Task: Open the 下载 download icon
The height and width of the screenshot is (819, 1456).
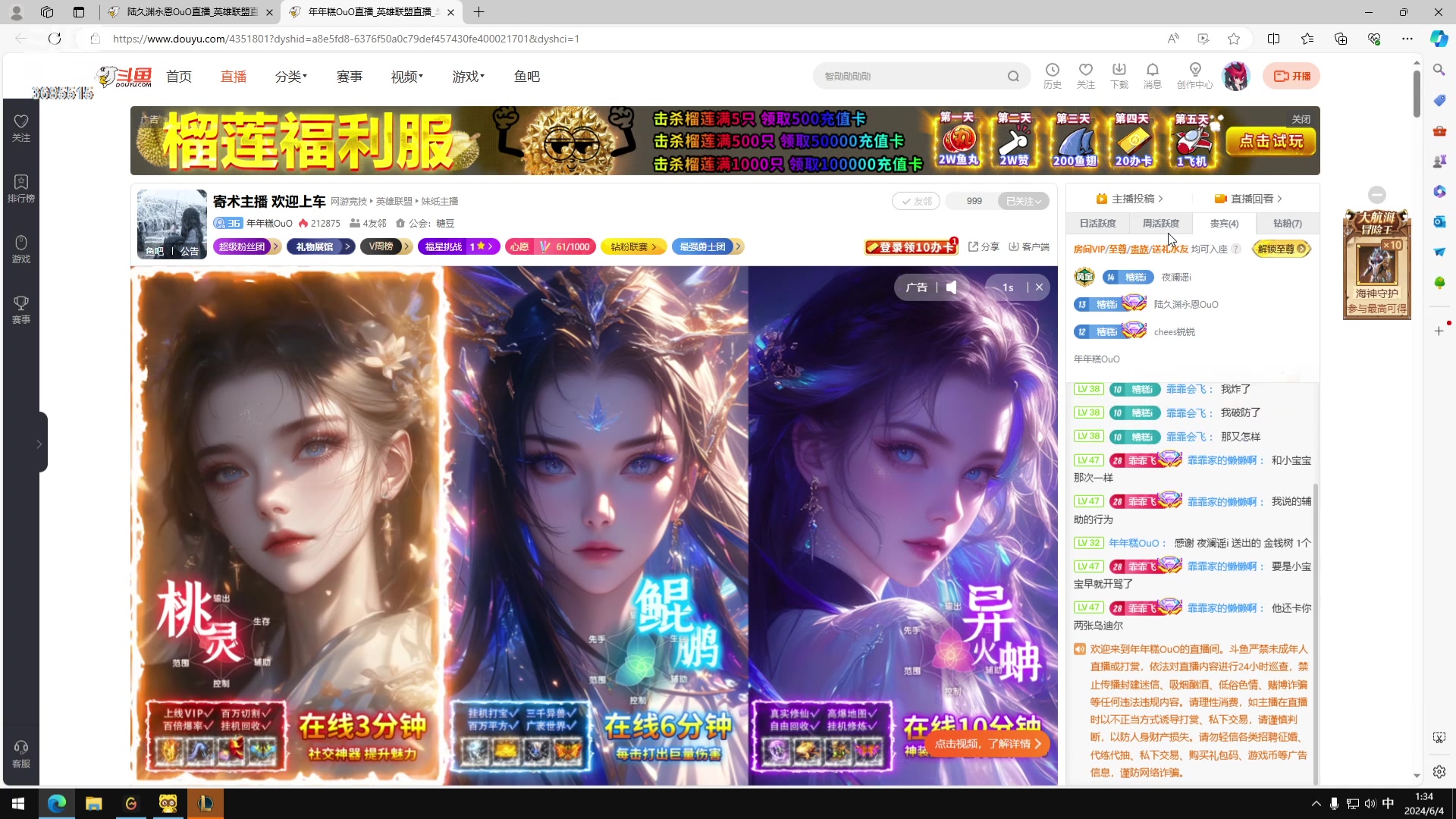Action: click(x=1119, y=76)
